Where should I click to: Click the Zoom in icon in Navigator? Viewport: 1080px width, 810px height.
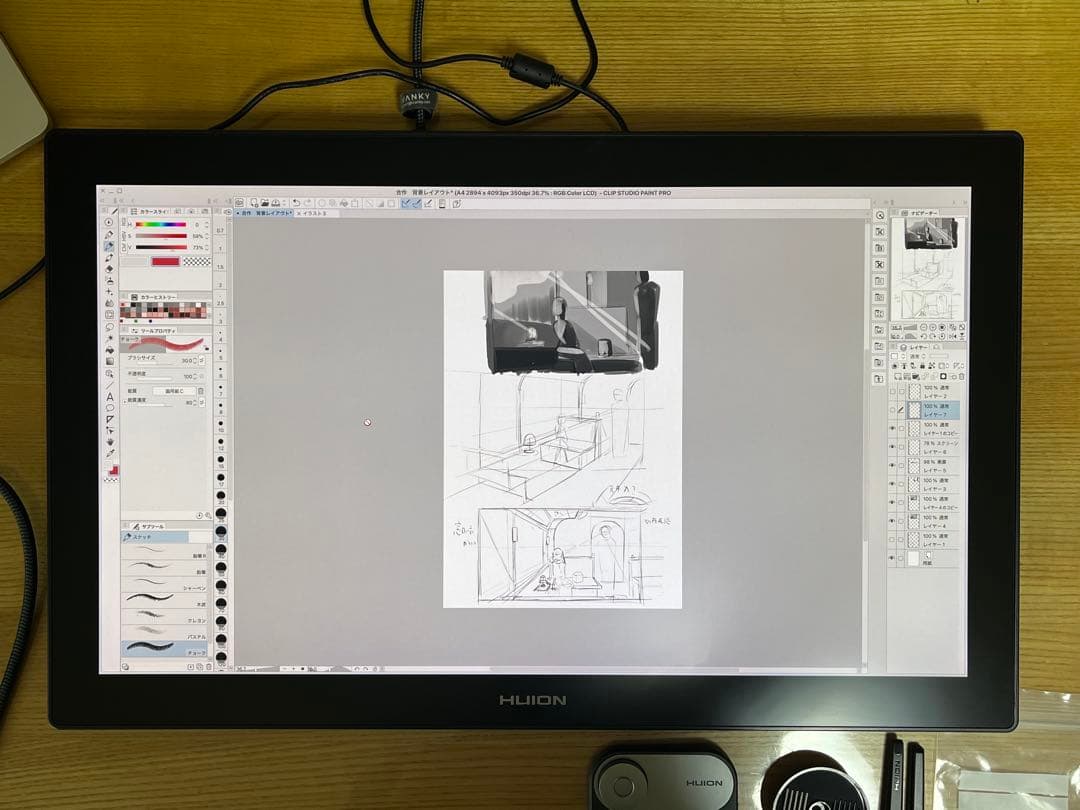(933, 327)
